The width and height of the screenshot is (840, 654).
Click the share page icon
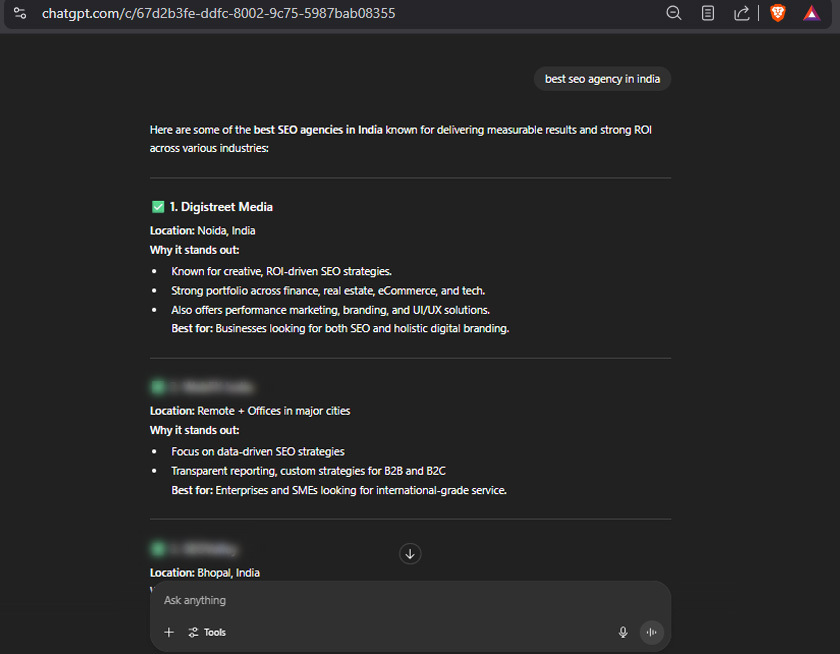(741, 13)
